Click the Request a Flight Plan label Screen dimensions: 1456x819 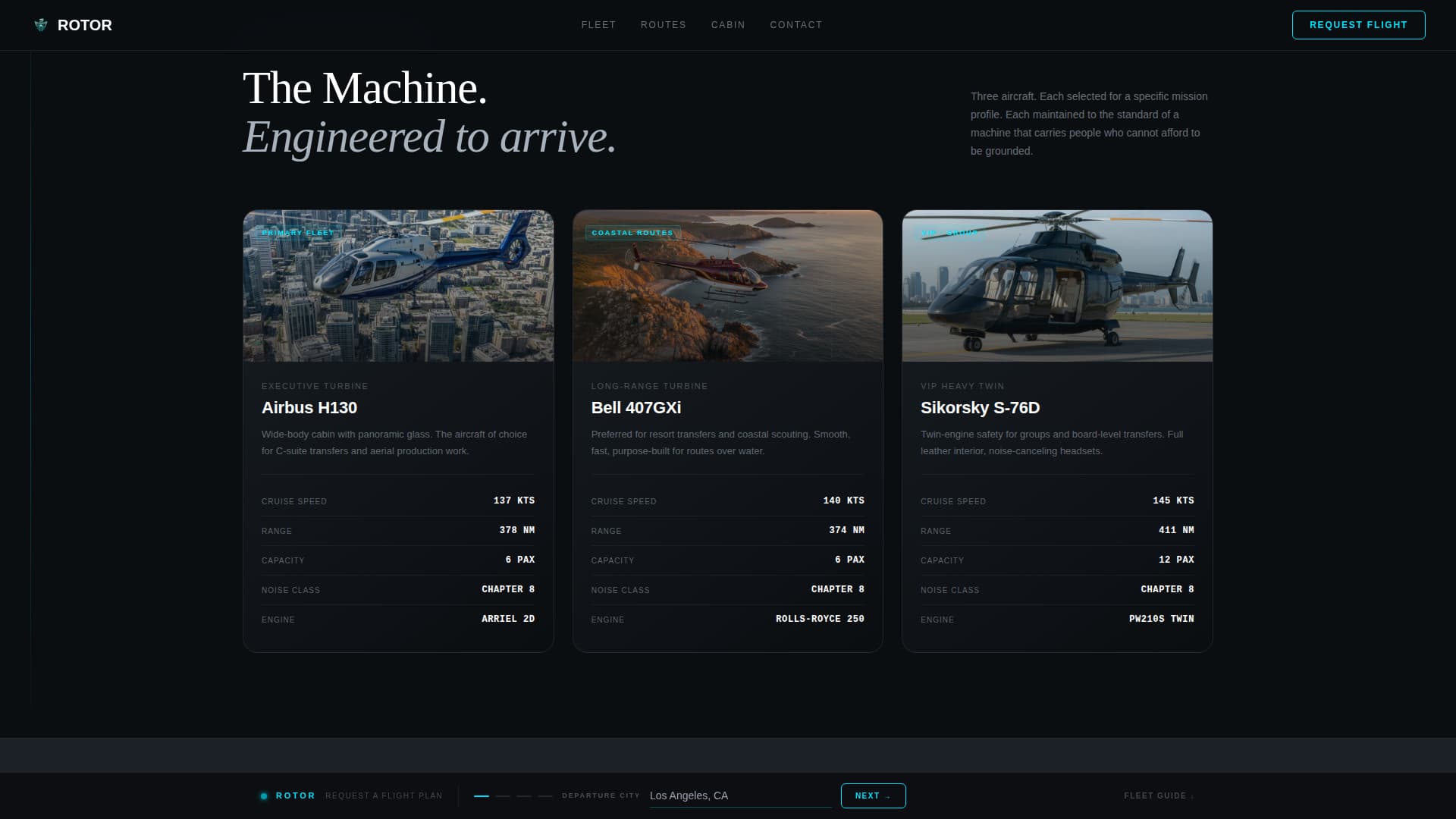[384, 795]
